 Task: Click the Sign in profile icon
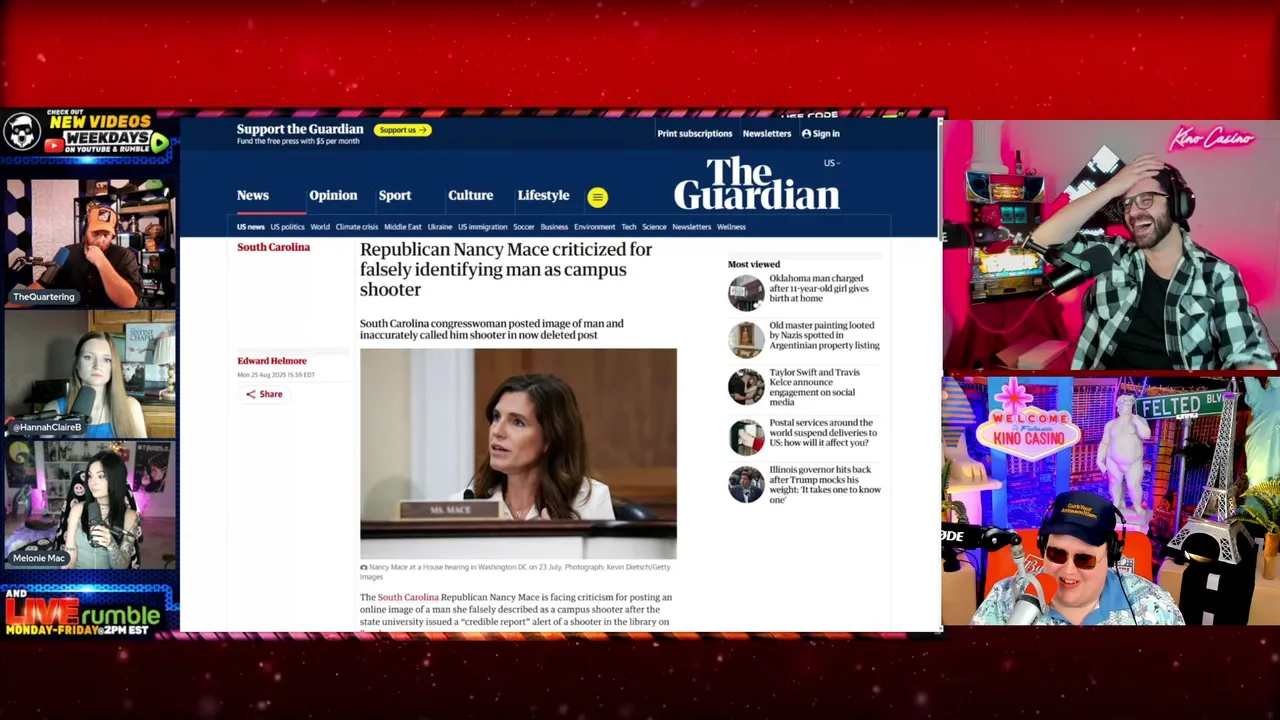click(x=806, y=133)
